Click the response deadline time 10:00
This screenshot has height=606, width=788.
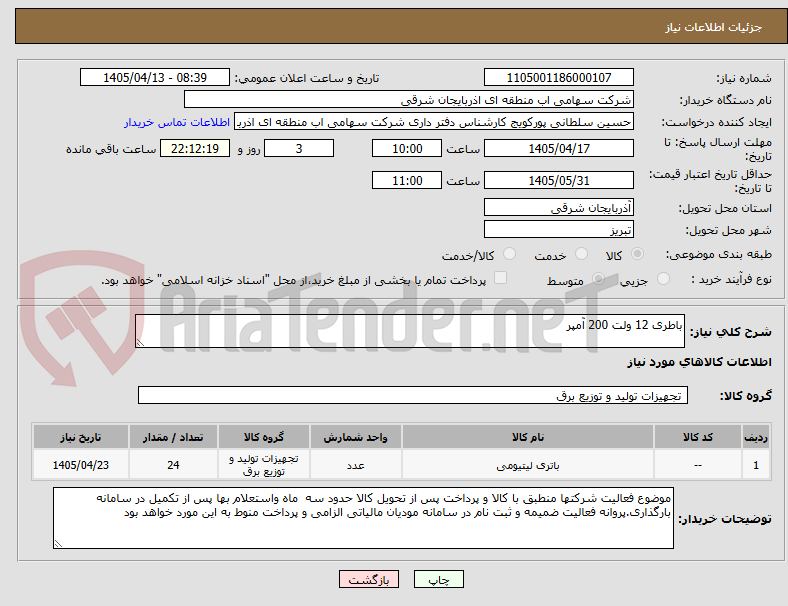pos(407,148)
